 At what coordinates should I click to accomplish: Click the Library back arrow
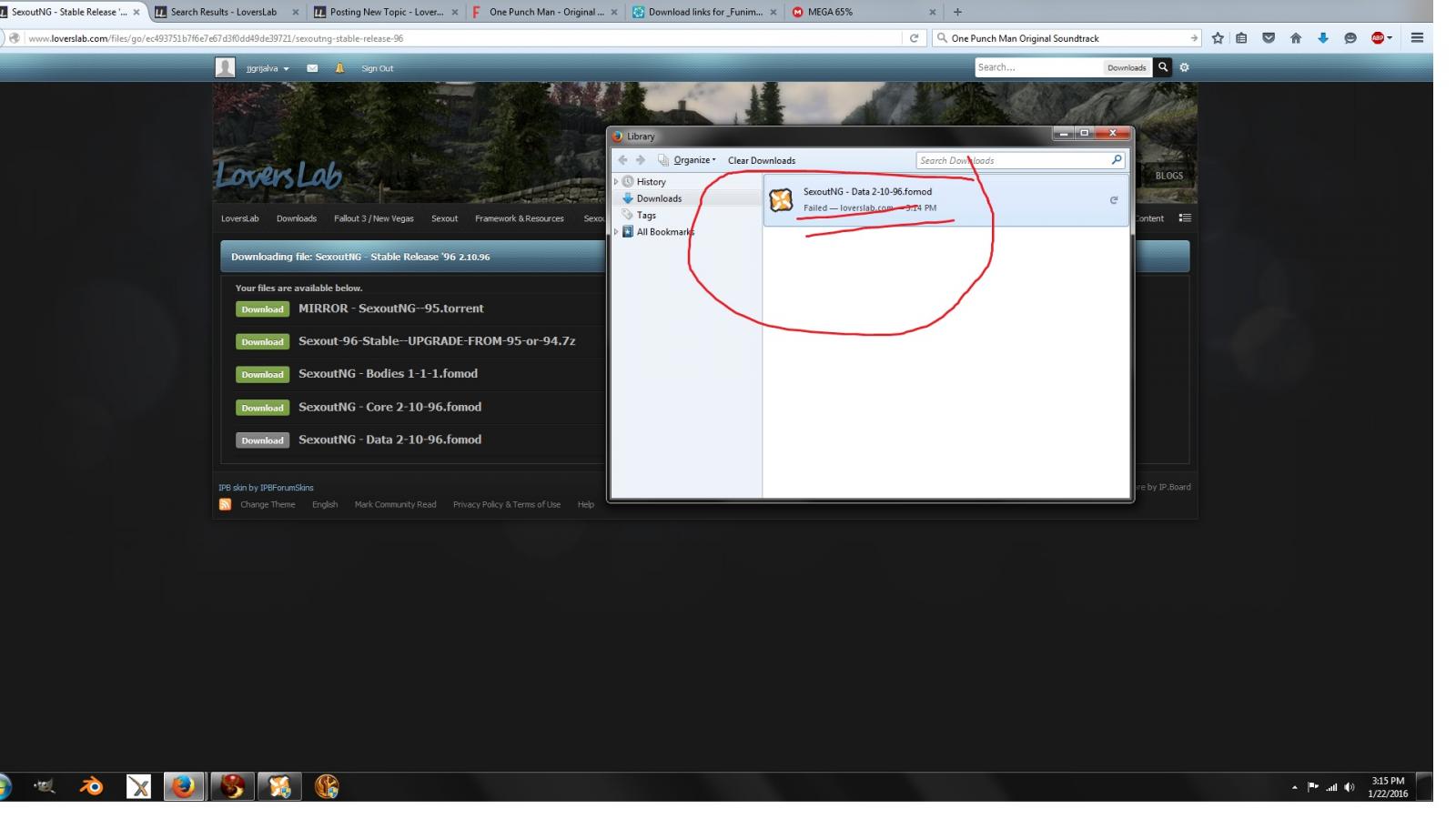point(622,160)
